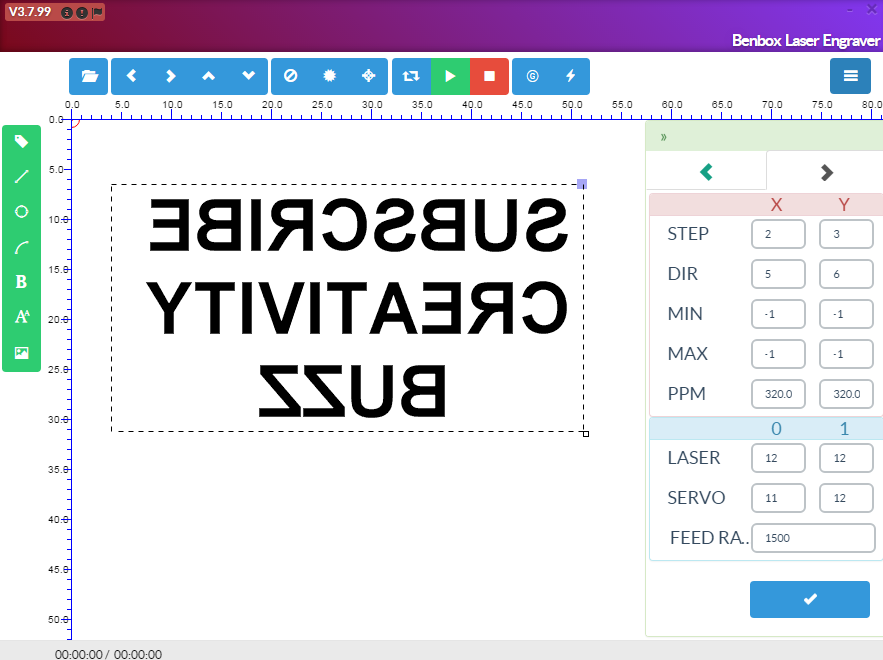
Task: Click the STEP Y input field
Action: [x=846, y=234]
